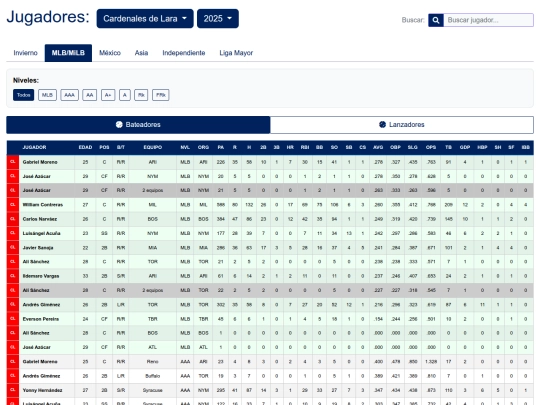540x405 pixels.
Task: Select the Todos level filter
Action: [x=23, y=95]
